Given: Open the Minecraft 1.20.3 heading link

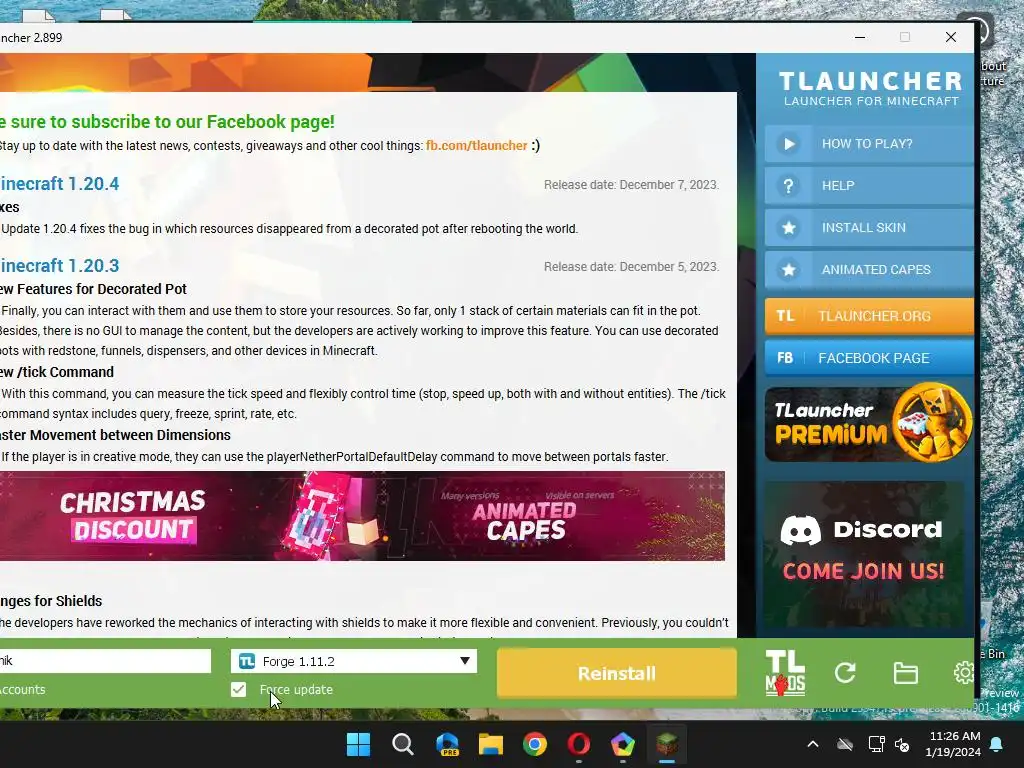Looking at the screenshot, I should tap(59, 266).
